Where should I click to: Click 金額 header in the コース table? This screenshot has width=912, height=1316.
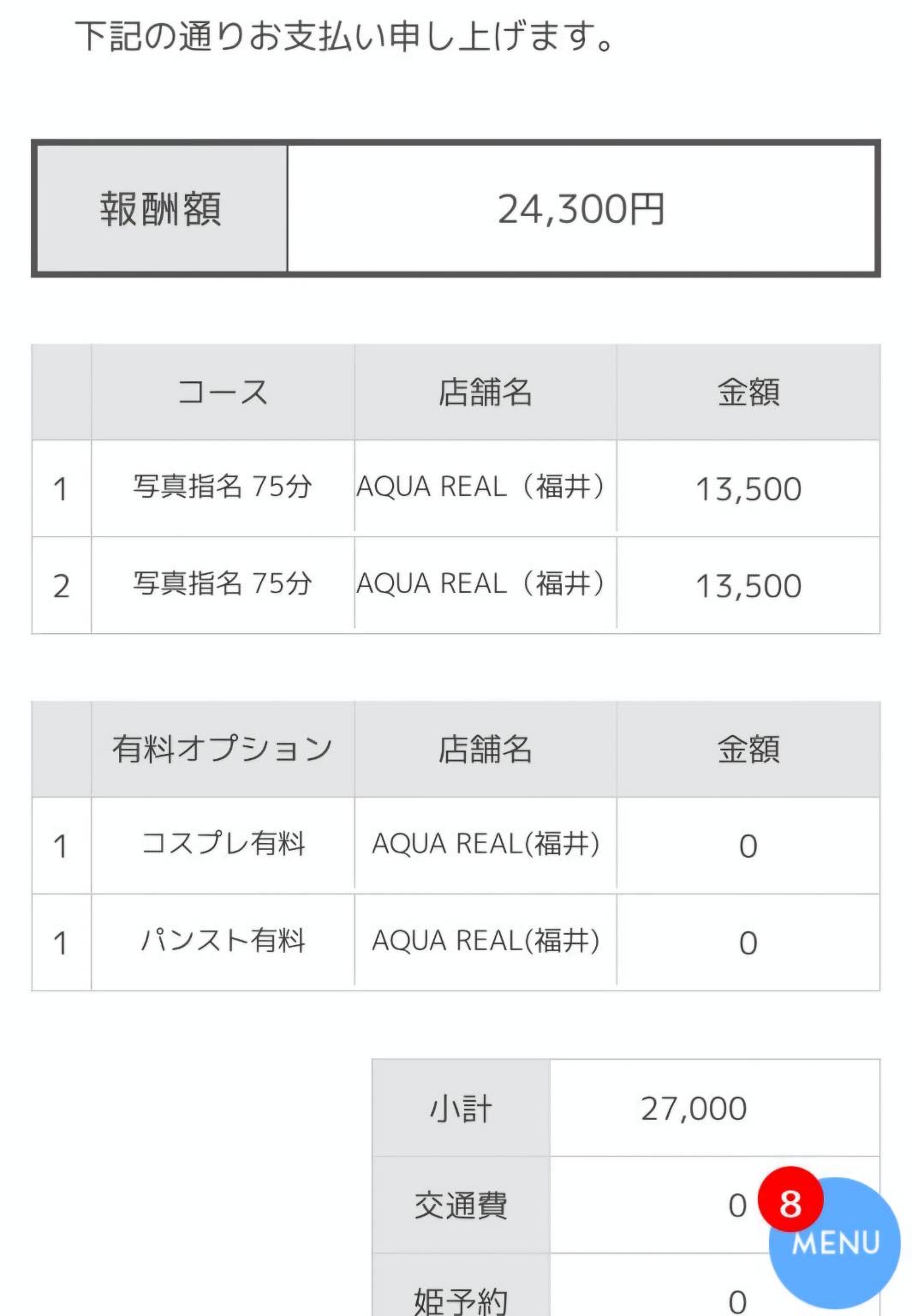click(x=748, y=392)
